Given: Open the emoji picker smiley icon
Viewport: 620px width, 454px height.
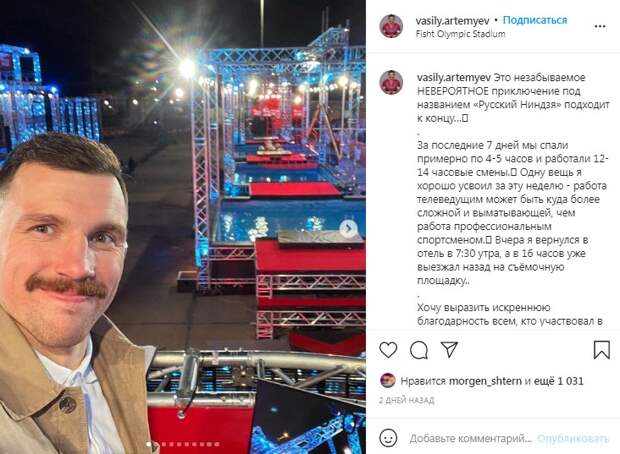Looking at the screenshot, I should 388,438.
